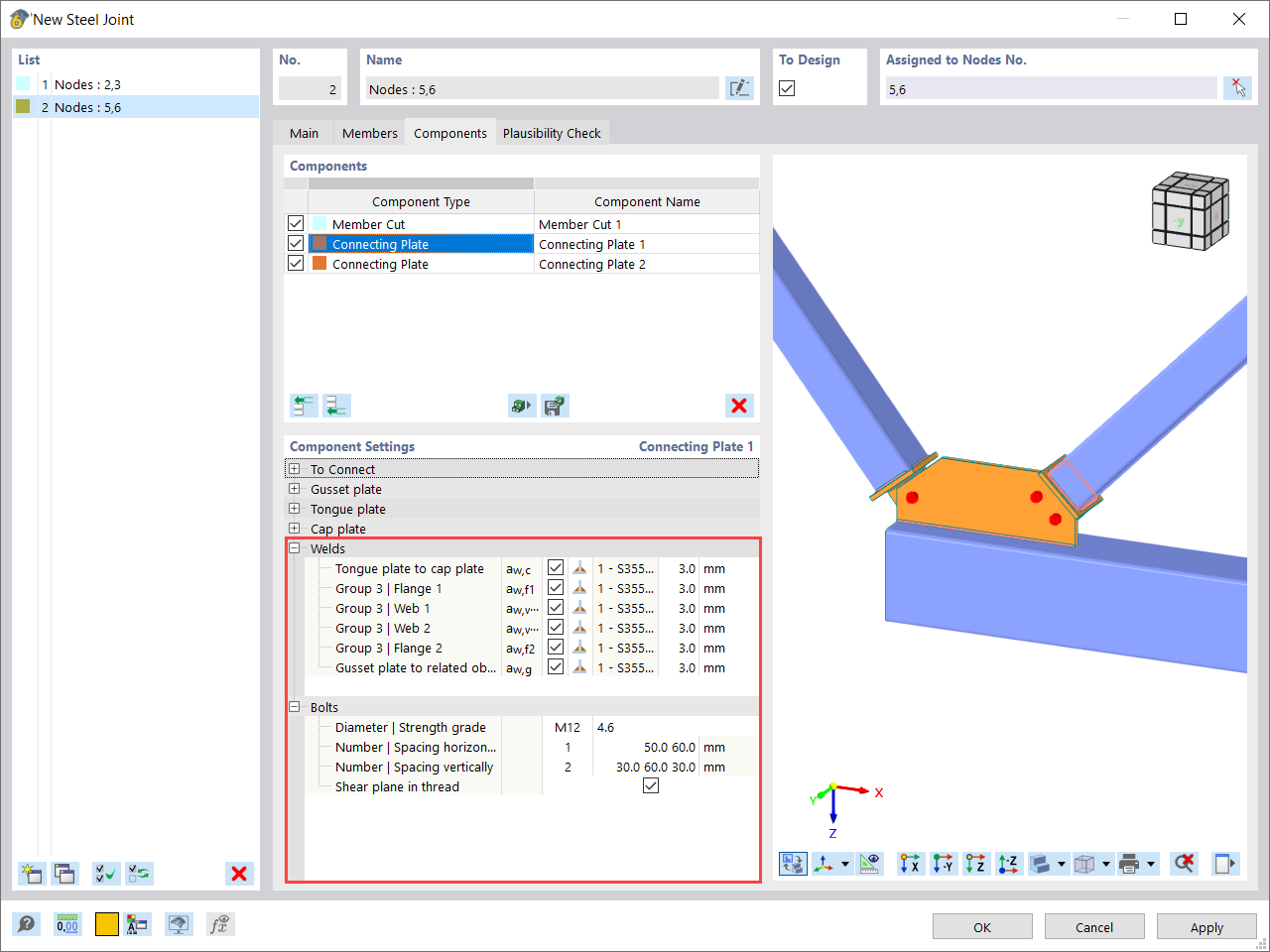Expand the Cap plate section

(x=294, y=529)
